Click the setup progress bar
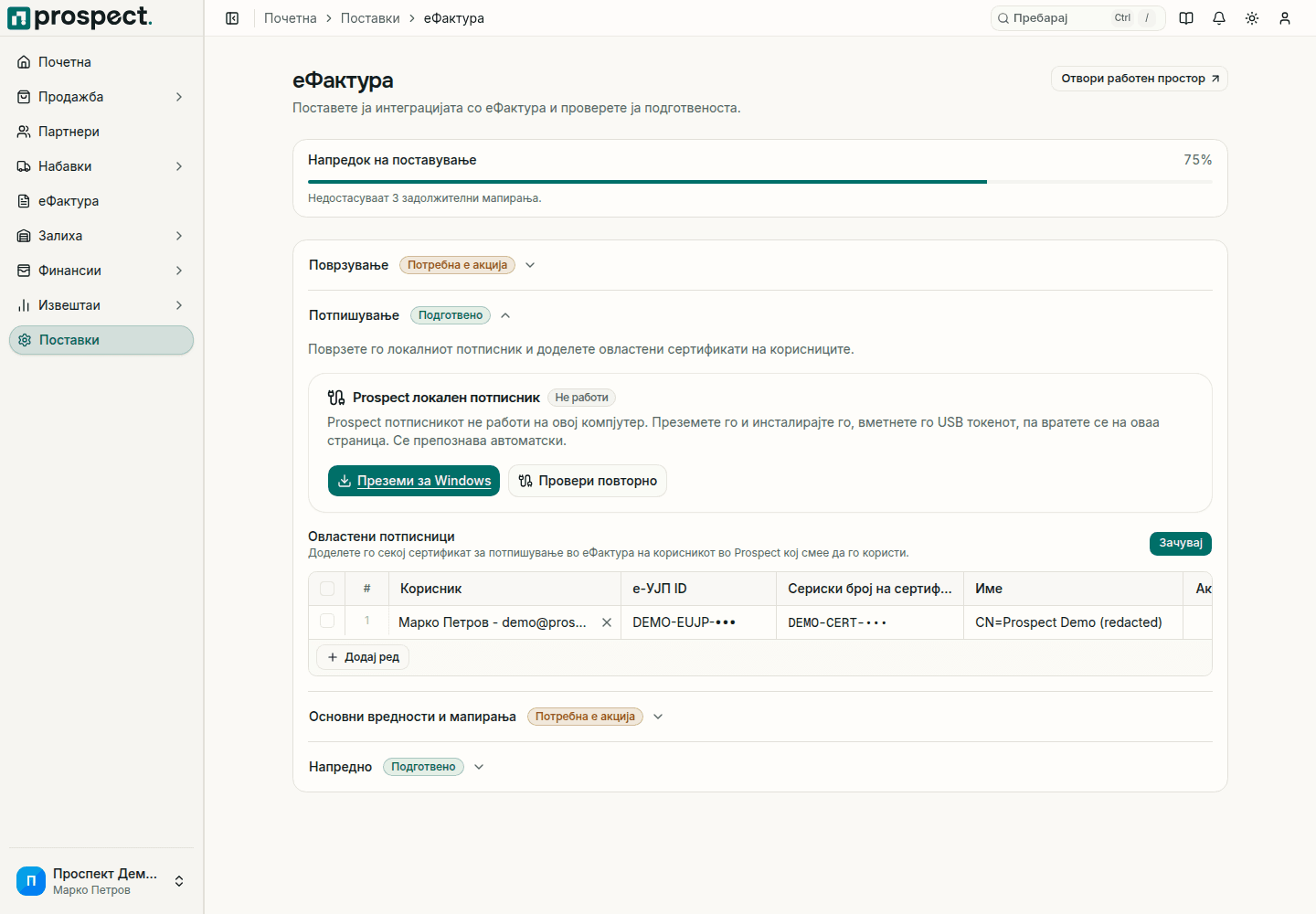1316x914 pixels. pyautogui.click(x=760, y=182)
